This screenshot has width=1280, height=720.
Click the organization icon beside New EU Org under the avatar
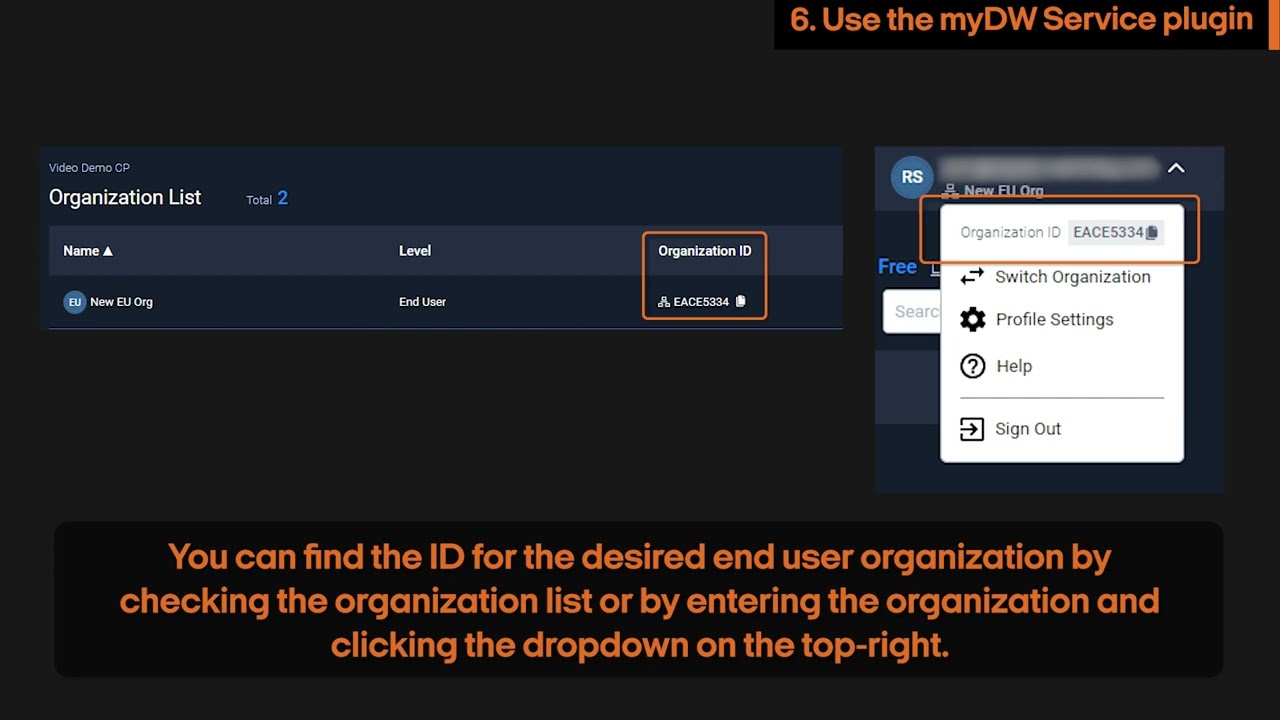[x=951, y=190]
